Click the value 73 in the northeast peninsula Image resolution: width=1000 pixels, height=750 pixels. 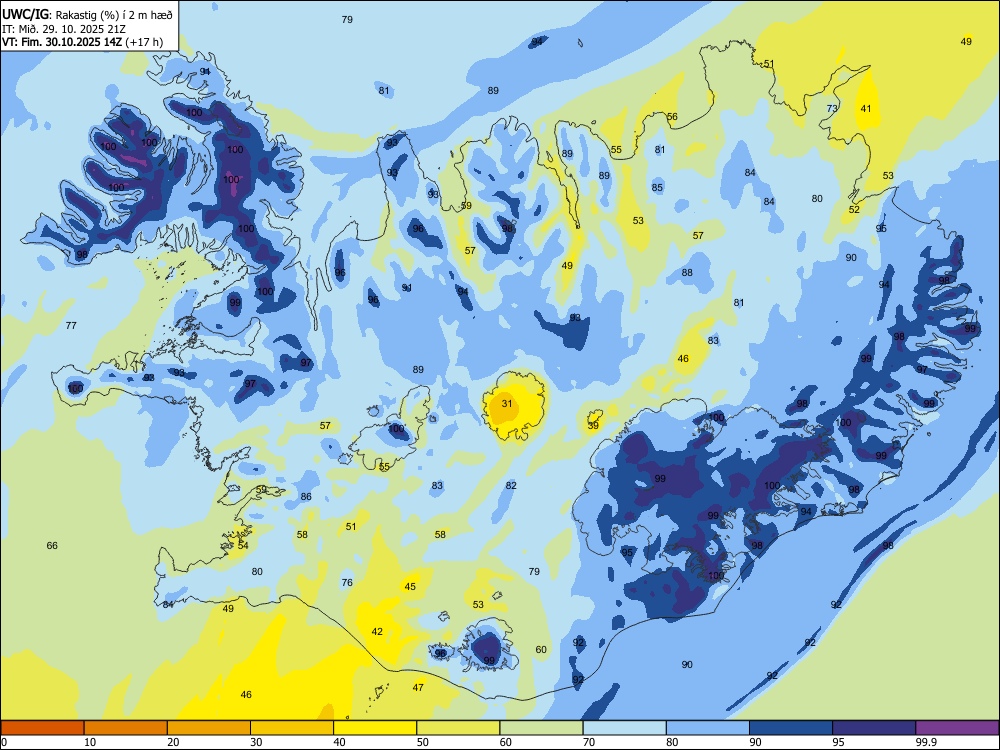pyautogui.click(x=832, y=108)
